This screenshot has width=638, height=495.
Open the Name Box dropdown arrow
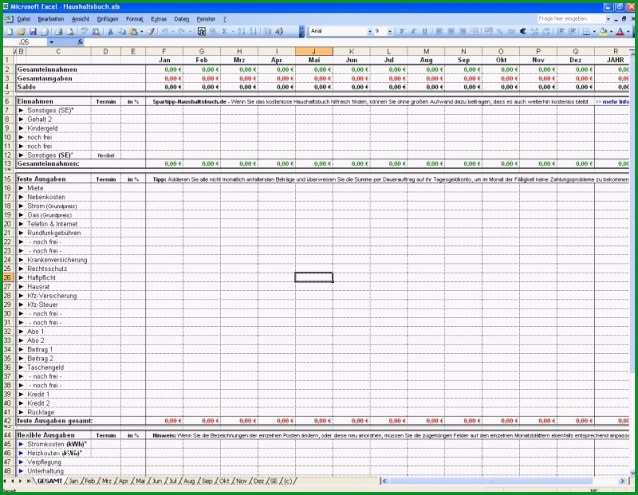point(52,42)
